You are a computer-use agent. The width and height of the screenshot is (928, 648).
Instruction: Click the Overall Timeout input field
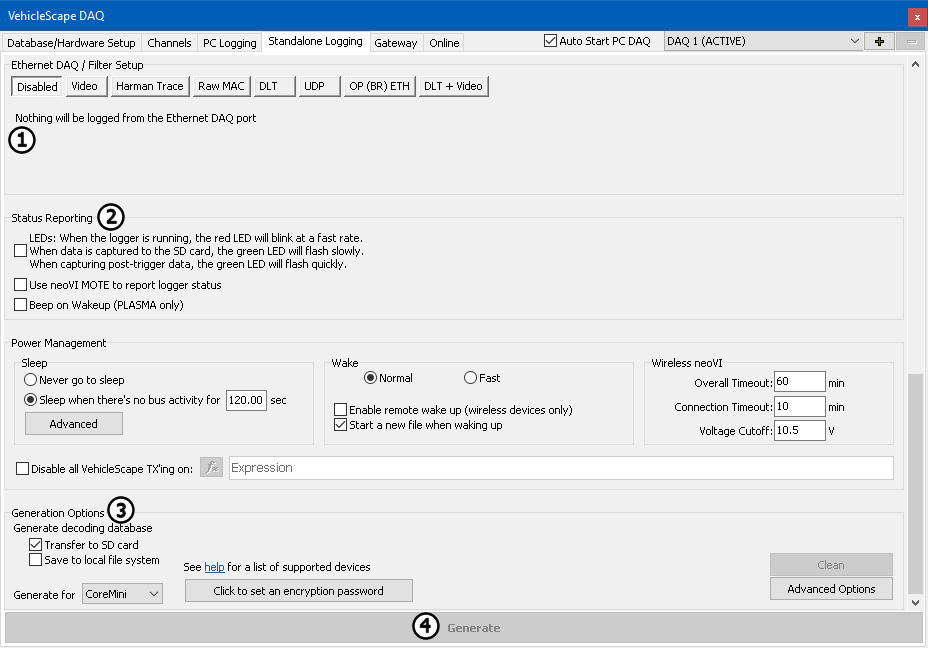tap(798, 382)
